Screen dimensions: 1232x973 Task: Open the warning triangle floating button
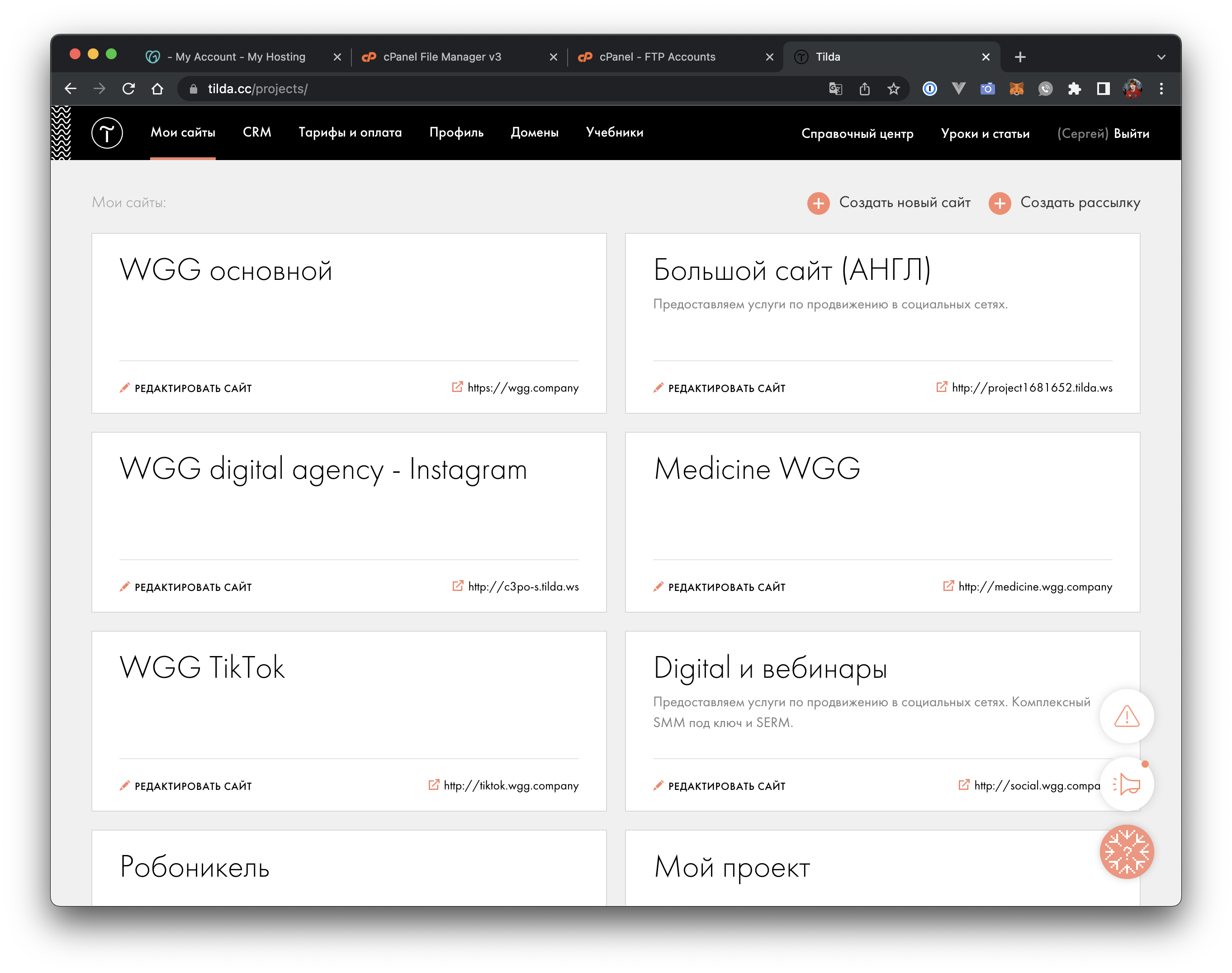pyautogui.click(x=1126, y=716)
